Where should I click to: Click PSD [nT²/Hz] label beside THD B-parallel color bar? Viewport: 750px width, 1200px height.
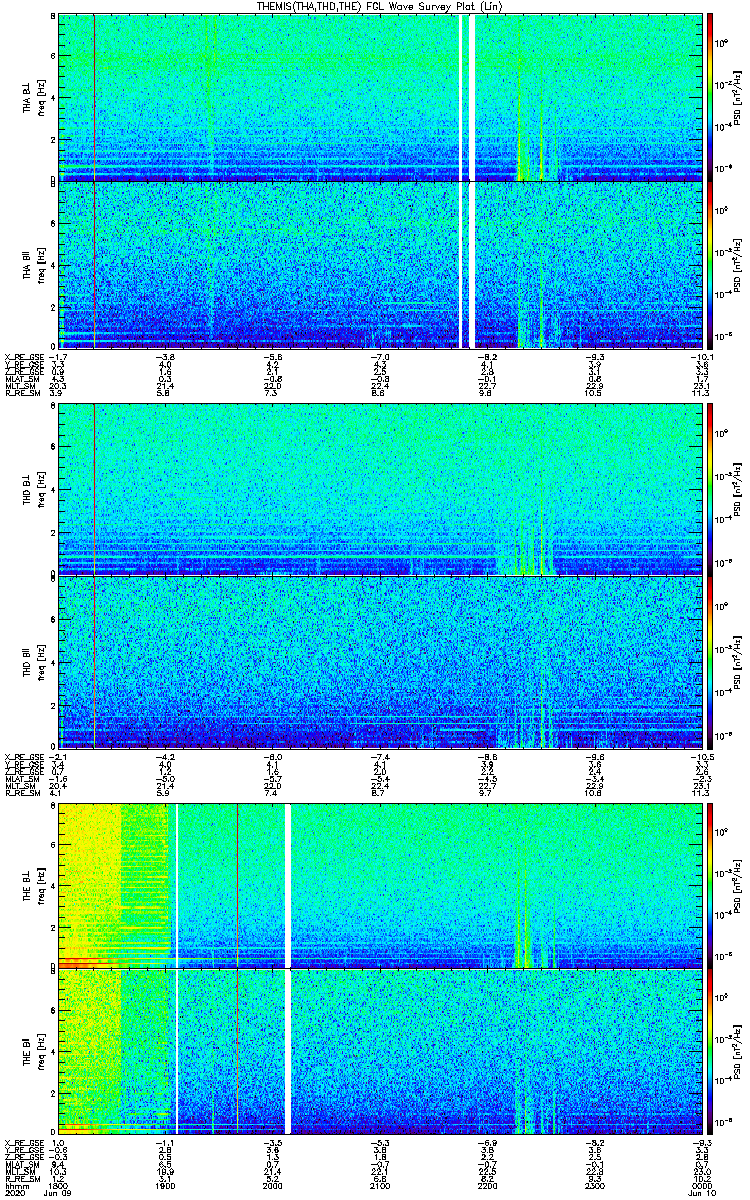click(738, 661)
